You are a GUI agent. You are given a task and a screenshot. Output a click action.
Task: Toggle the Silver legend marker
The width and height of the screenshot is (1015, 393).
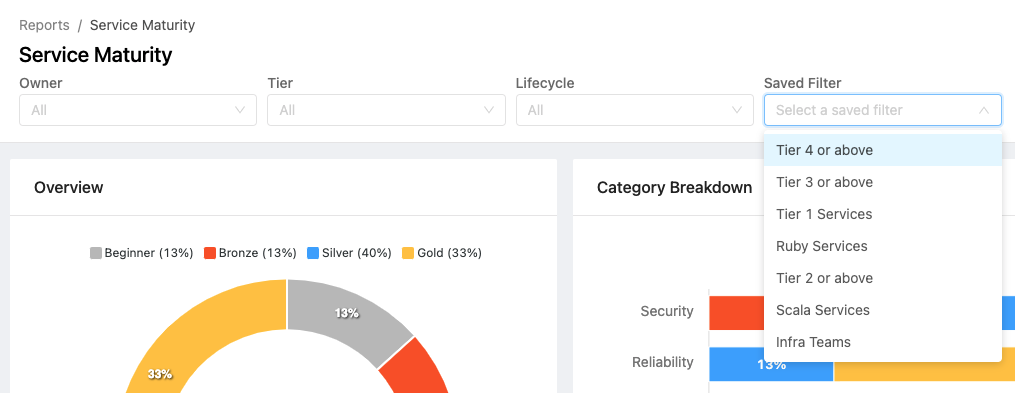313,253
